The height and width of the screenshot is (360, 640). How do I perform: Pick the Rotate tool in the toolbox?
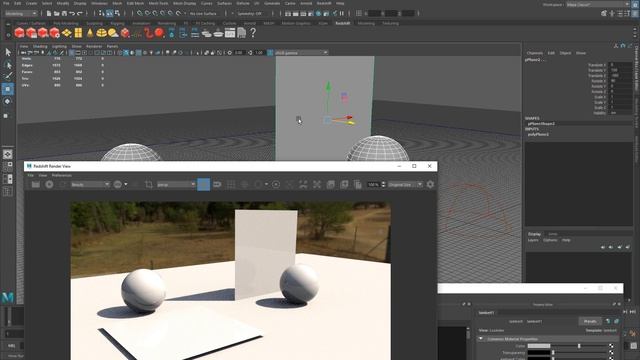click(8, 101)
